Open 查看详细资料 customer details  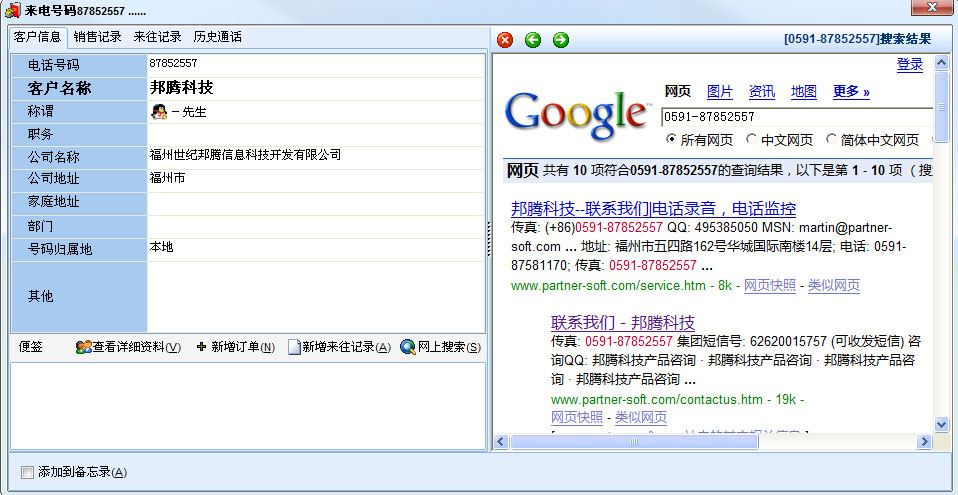pyautogui.click(x=128, y=347)
